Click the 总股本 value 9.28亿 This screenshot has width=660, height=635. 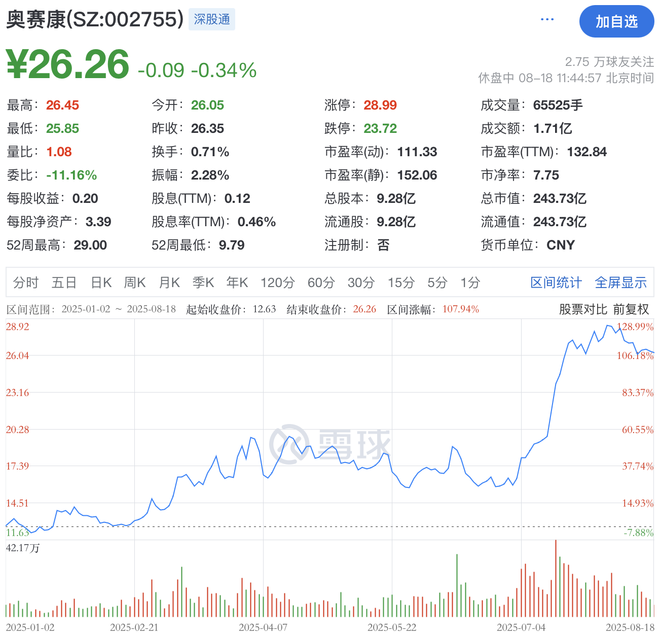tap(396, 198)
